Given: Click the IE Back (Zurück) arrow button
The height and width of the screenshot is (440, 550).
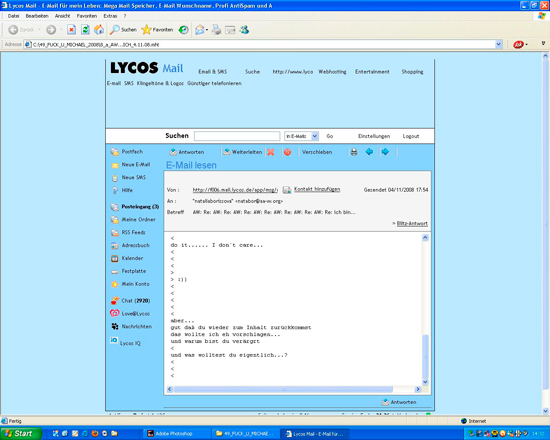Looking at the screenshot, I should pos(13,30).
